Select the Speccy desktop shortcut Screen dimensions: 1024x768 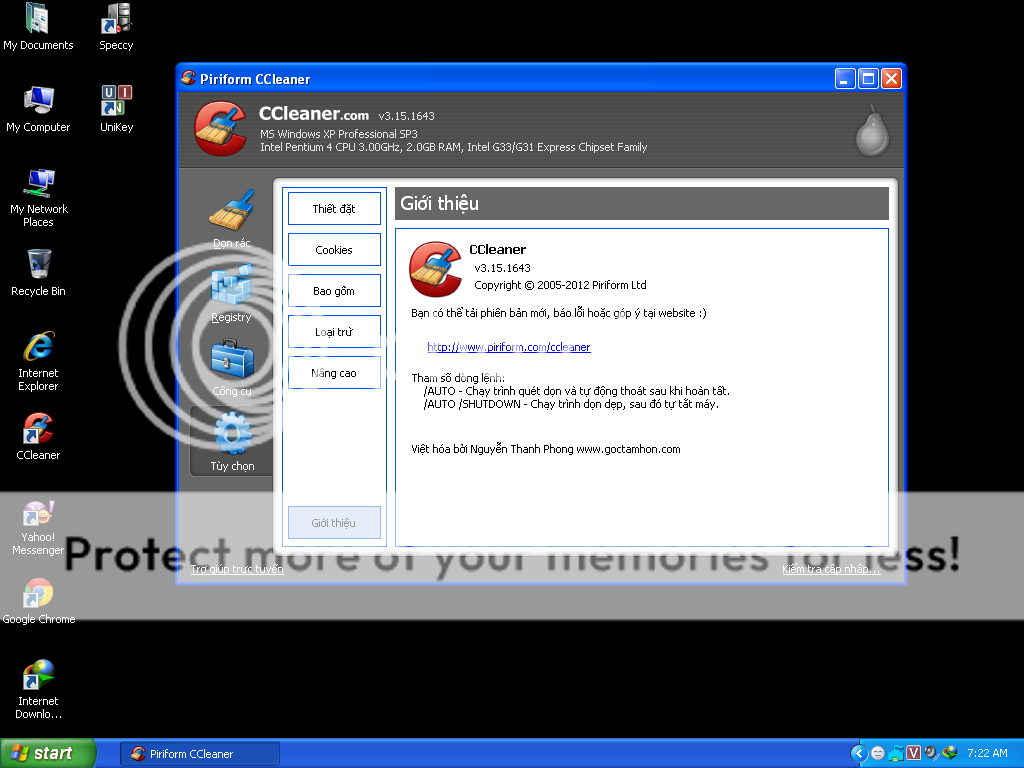coord(116,27)
